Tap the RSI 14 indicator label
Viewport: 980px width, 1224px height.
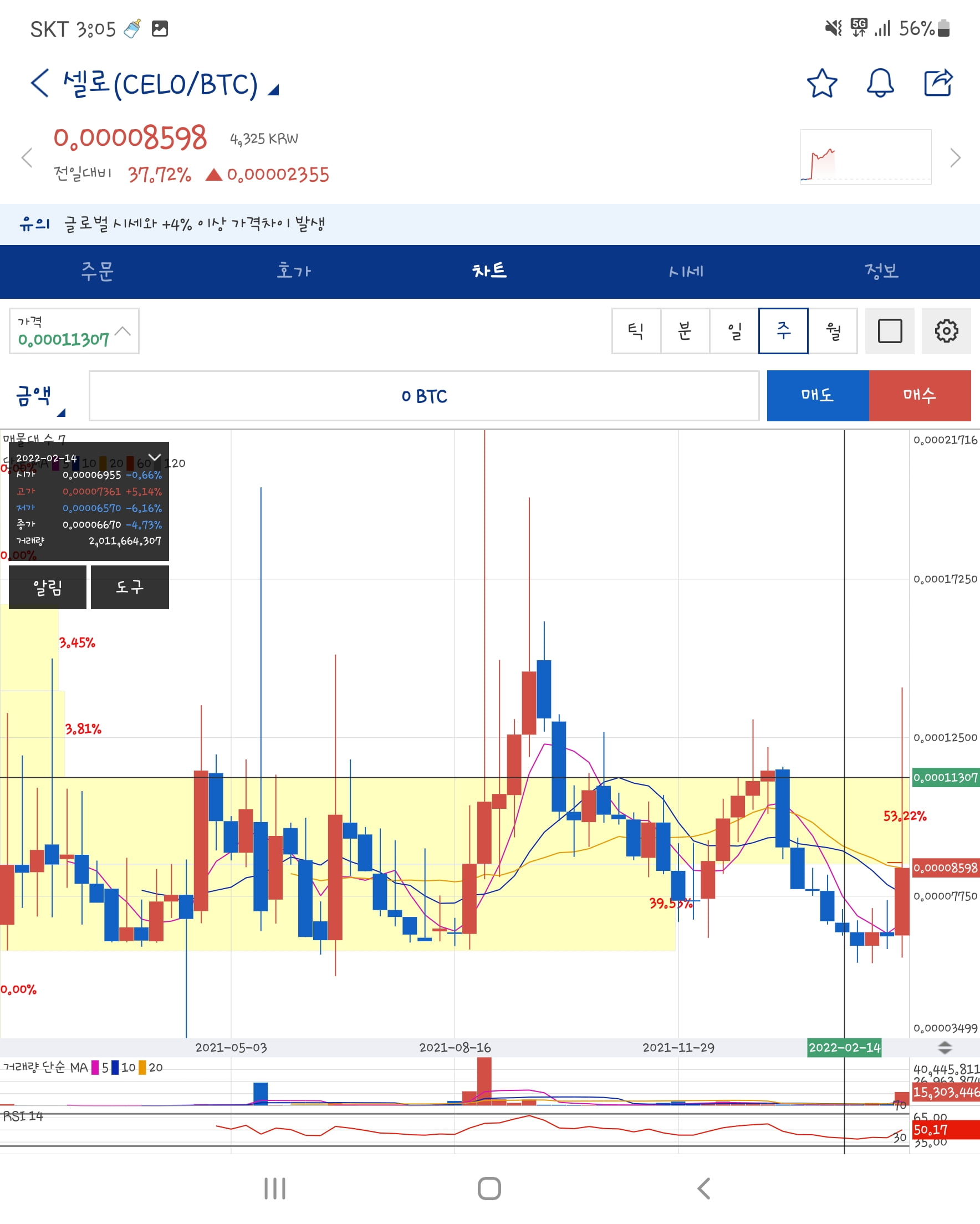tap(23, 1116)
